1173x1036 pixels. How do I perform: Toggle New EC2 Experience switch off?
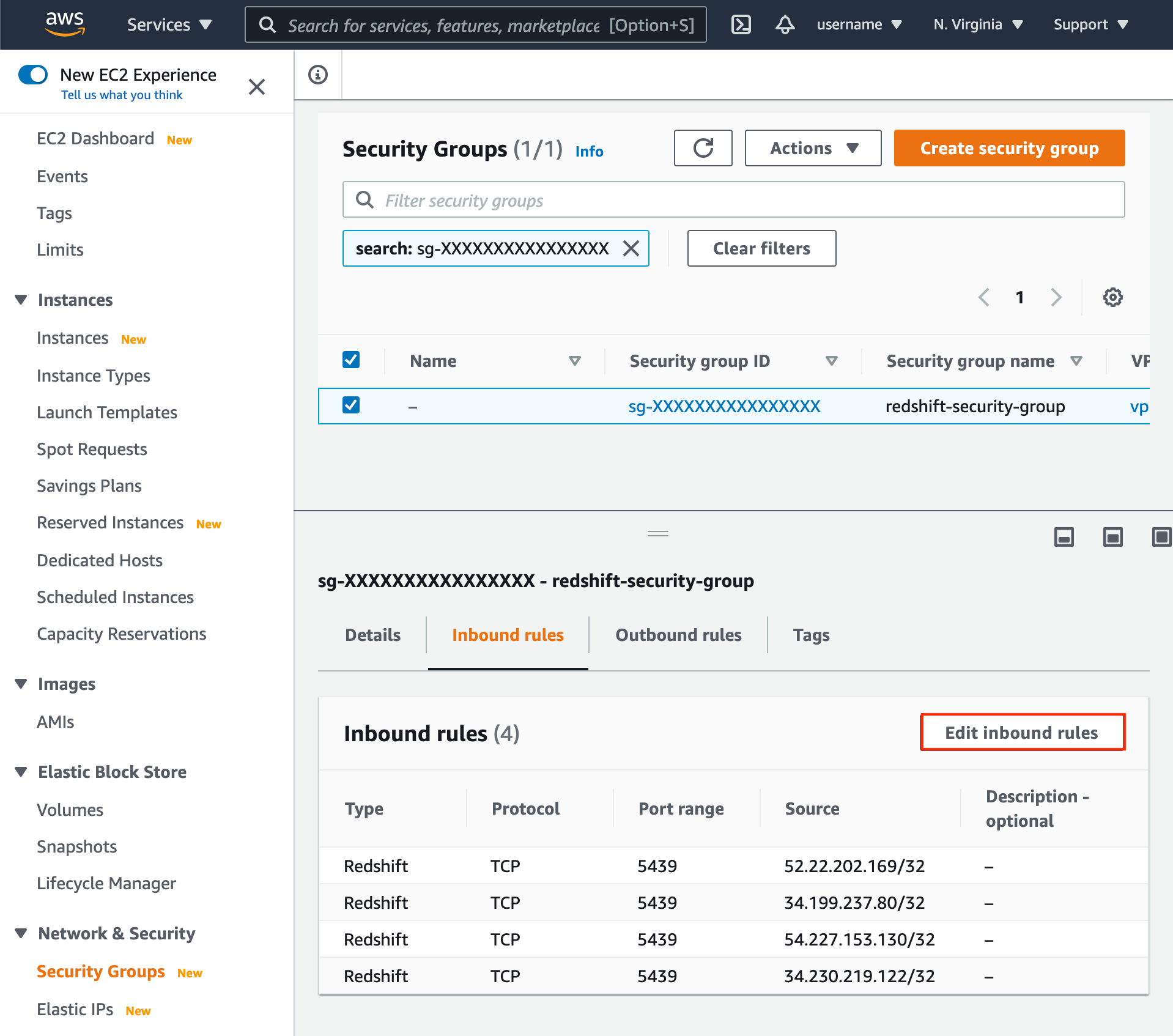point(33,75)
